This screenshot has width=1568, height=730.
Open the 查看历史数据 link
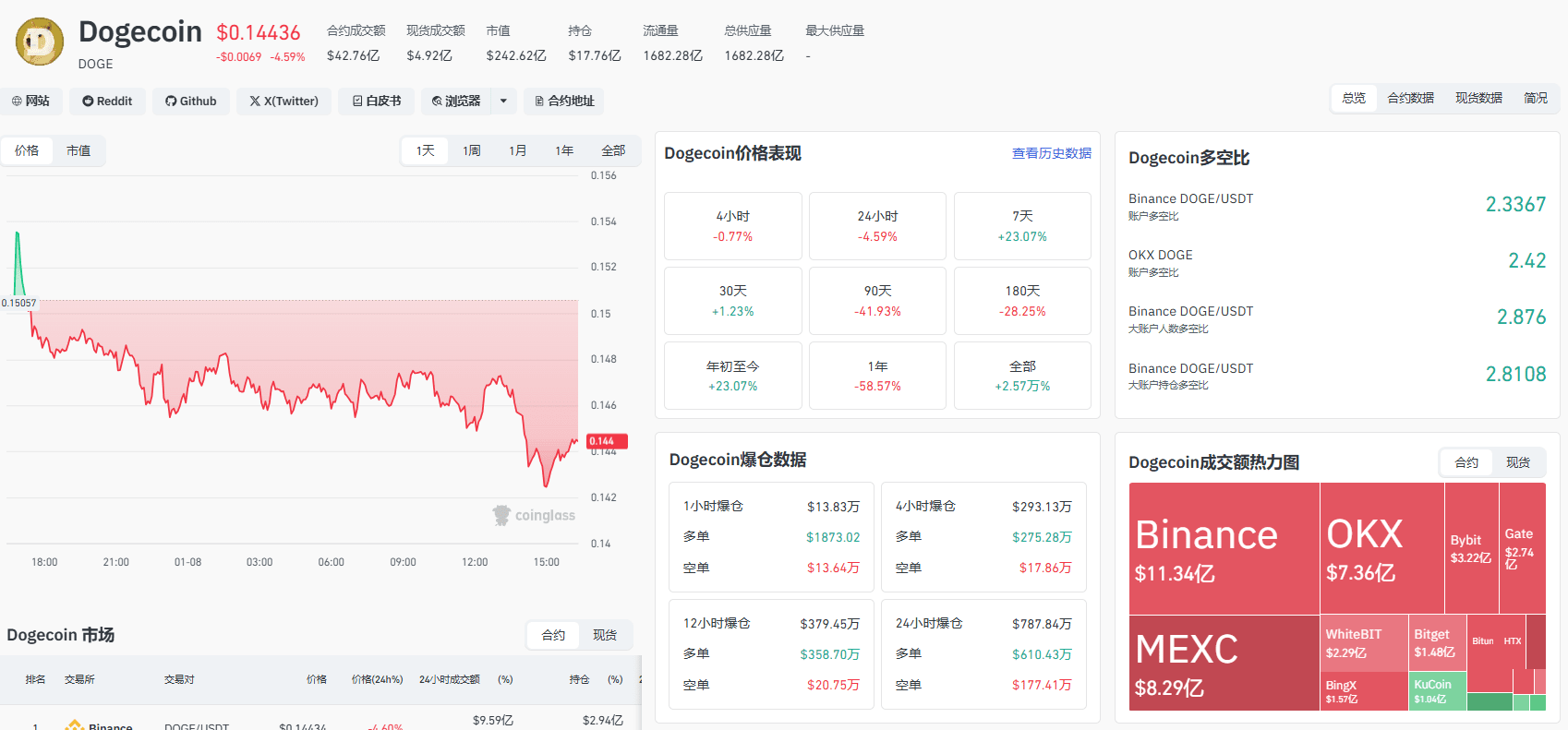click(x=1052, y=153)
